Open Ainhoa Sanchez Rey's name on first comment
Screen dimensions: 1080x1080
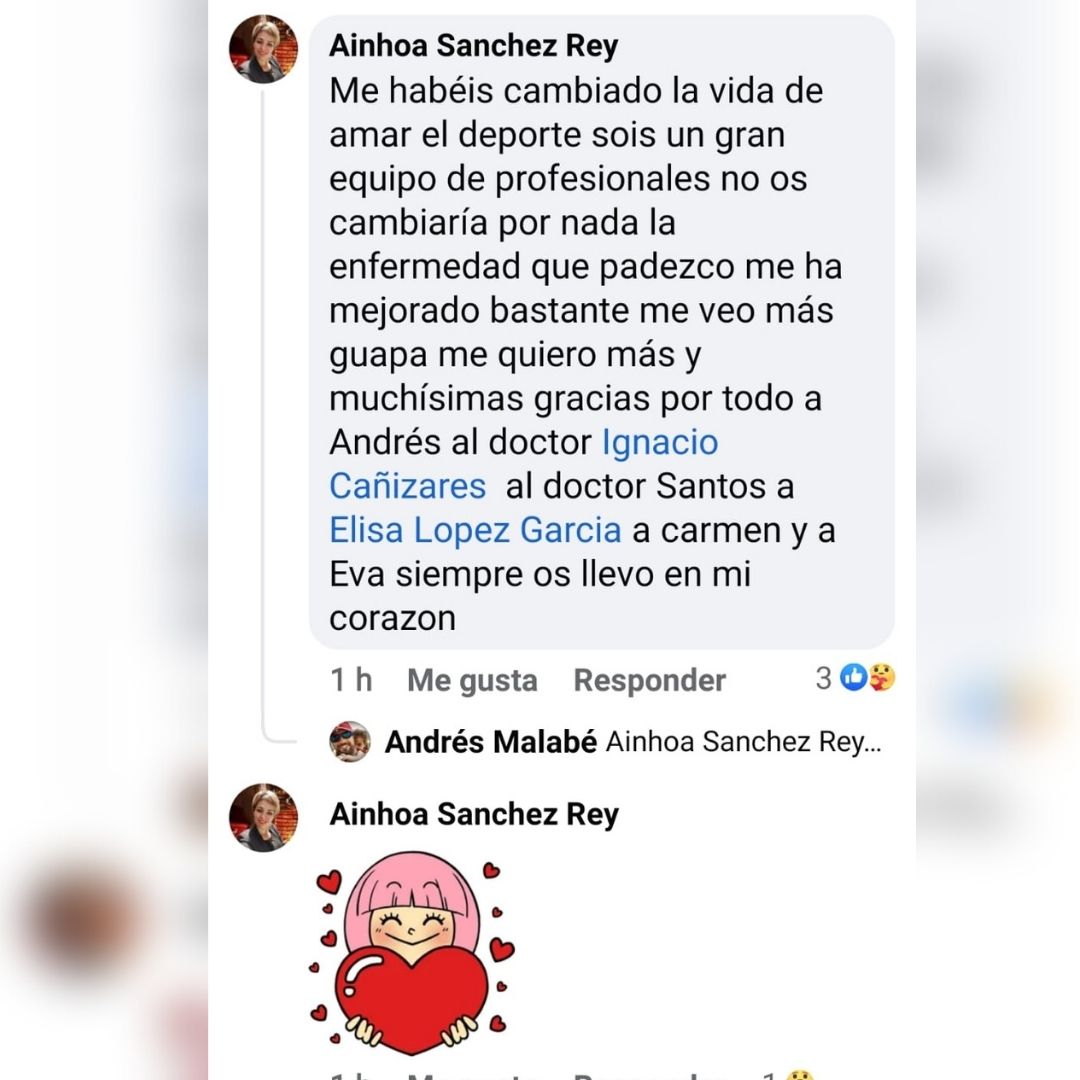coord(474,46)
